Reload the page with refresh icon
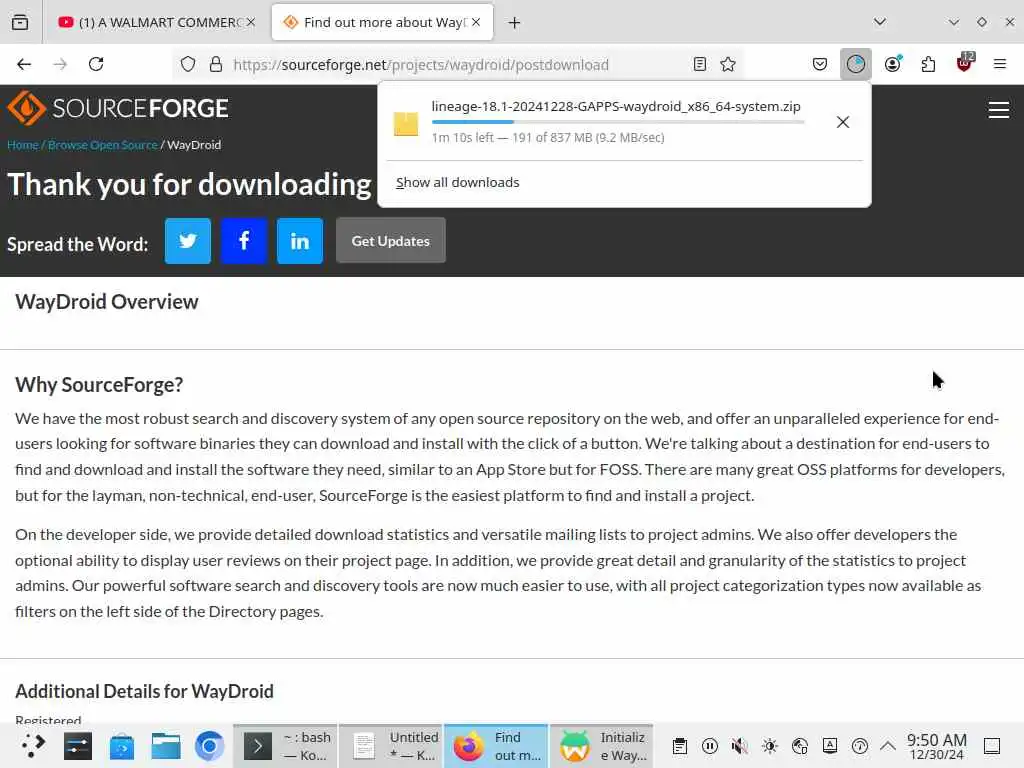The width and height of the screenshot is (1024, 768). pyautogui.click(x=96, y=64)
